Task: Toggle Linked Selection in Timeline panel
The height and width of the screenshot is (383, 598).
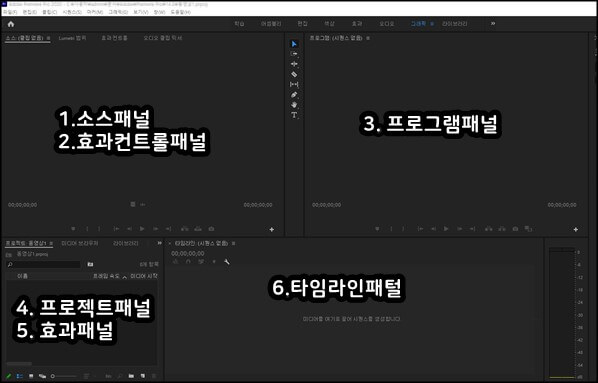Action: 201,262
